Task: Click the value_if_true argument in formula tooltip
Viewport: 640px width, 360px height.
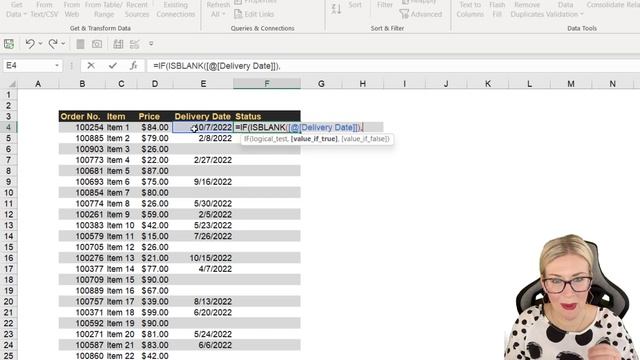Action: (314, 139)
